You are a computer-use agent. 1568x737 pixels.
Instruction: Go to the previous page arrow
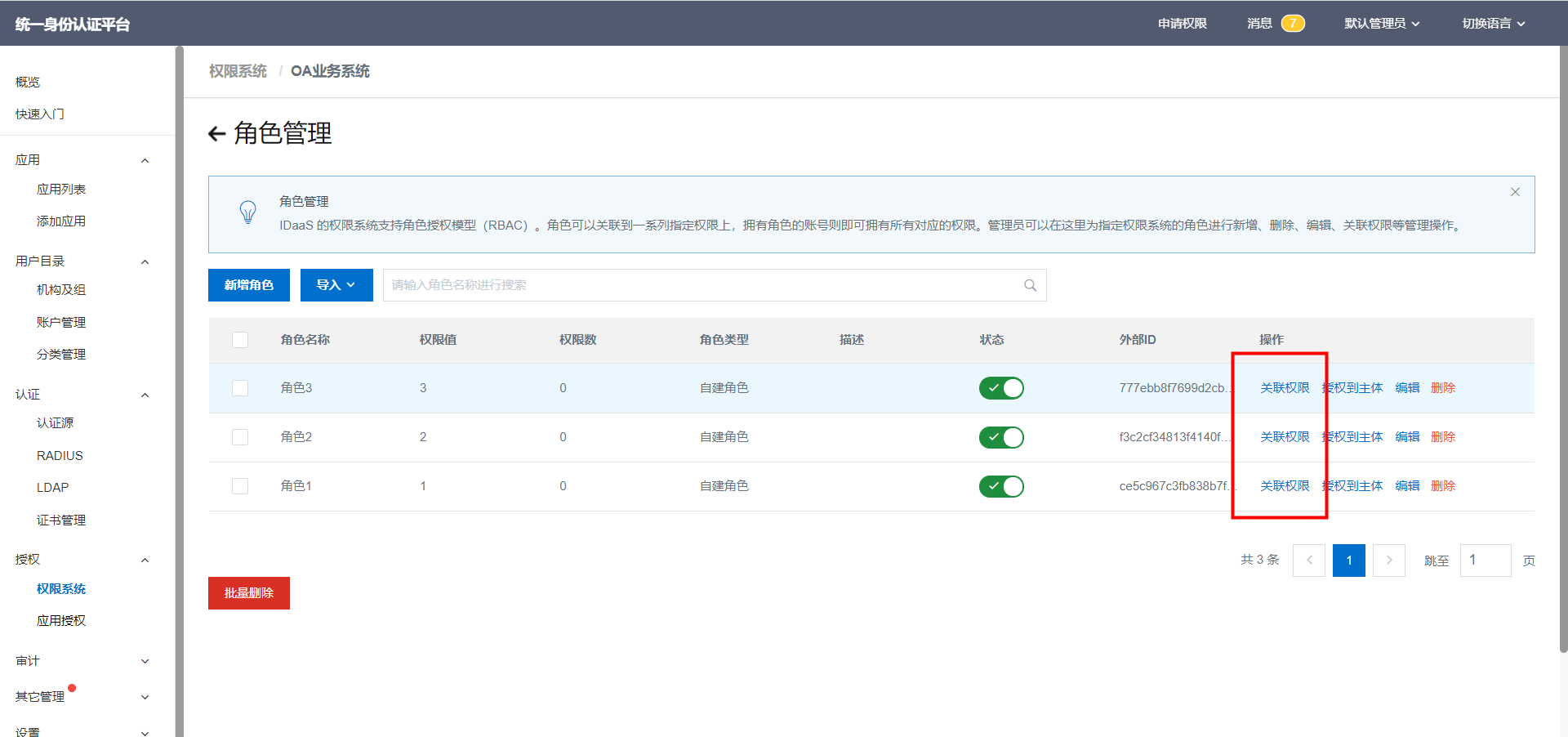pyautogui.click(x=1308, y=561)
